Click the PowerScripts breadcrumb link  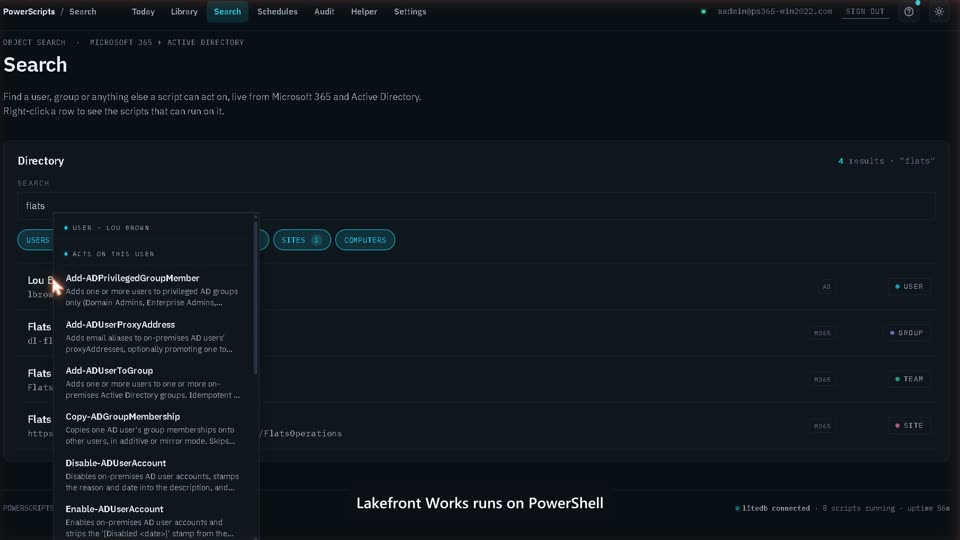point(29,12)
